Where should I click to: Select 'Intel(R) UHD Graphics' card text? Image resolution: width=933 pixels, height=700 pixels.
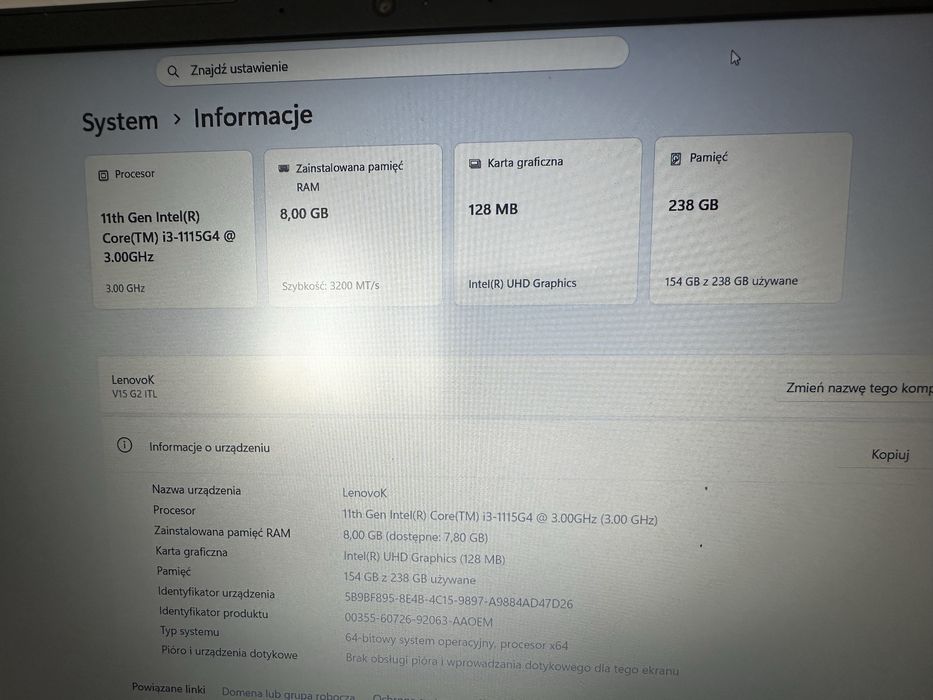click(522, 284)
